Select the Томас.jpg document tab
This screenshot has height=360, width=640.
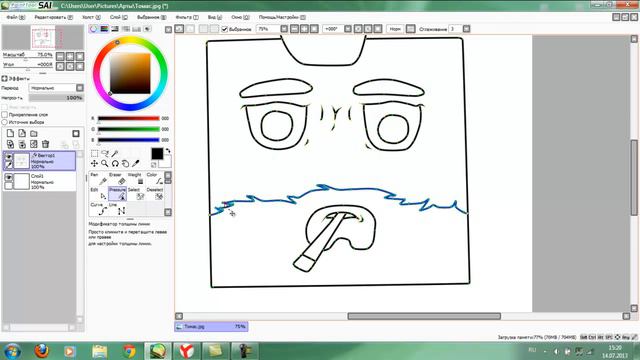(x=211, y=327)
